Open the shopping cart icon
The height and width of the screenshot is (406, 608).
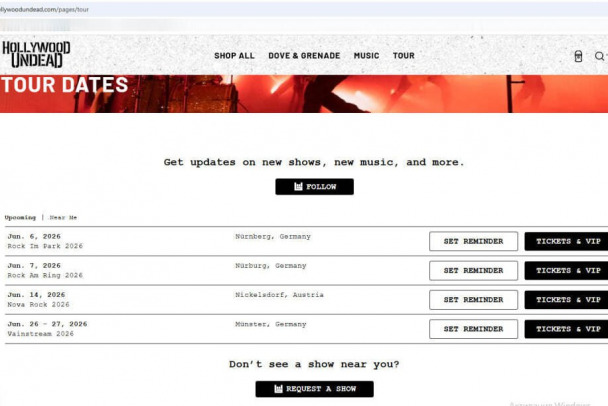pyautogui.click(x=578, y=56)
